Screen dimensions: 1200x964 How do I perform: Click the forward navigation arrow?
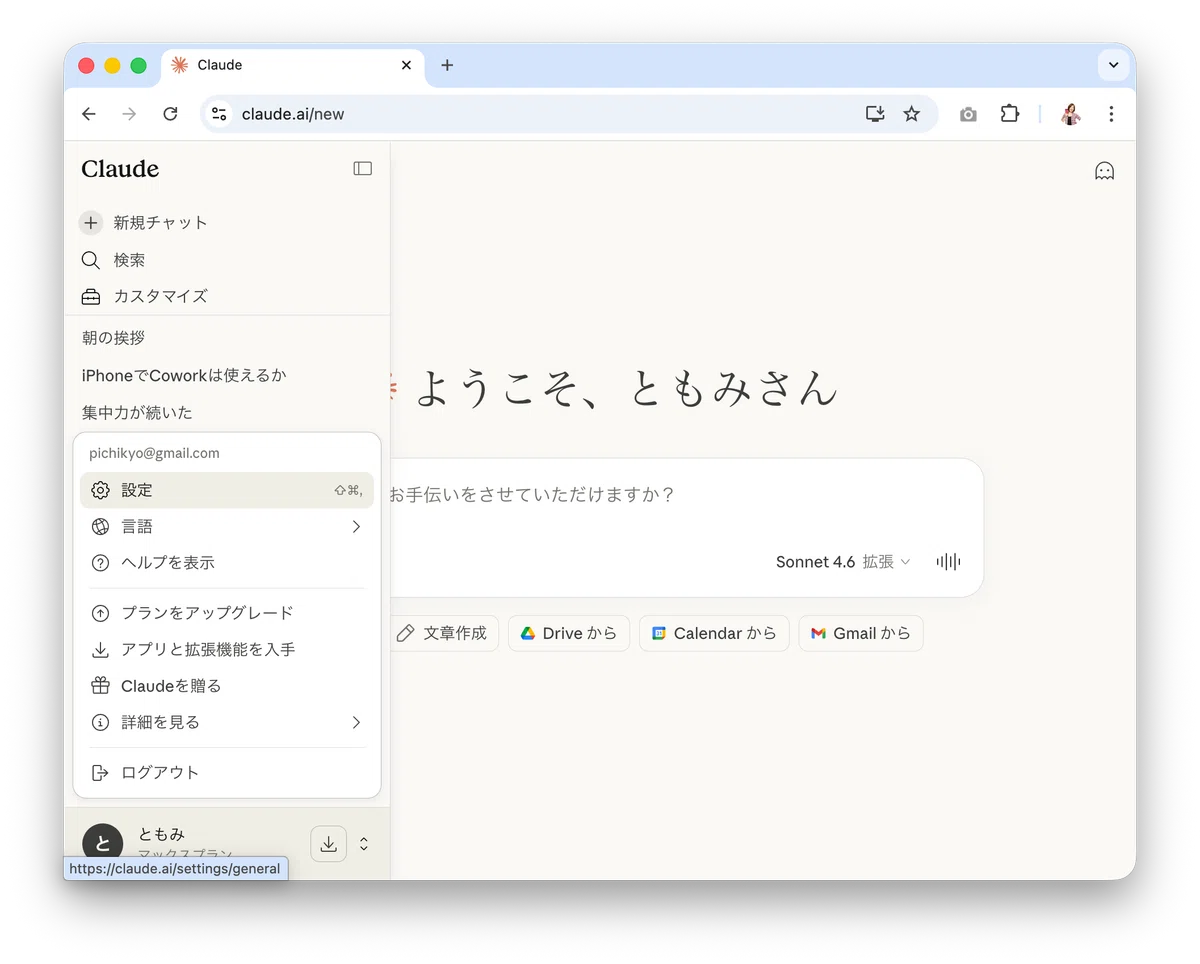point(129,114)
